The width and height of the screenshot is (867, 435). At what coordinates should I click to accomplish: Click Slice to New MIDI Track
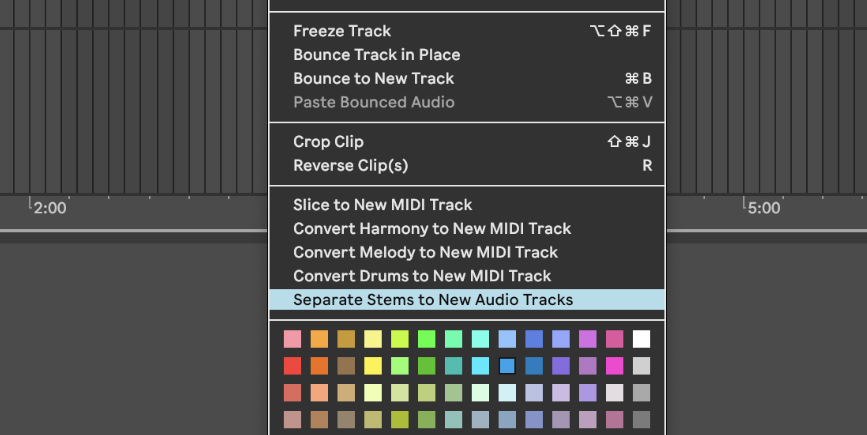point(382,205)
